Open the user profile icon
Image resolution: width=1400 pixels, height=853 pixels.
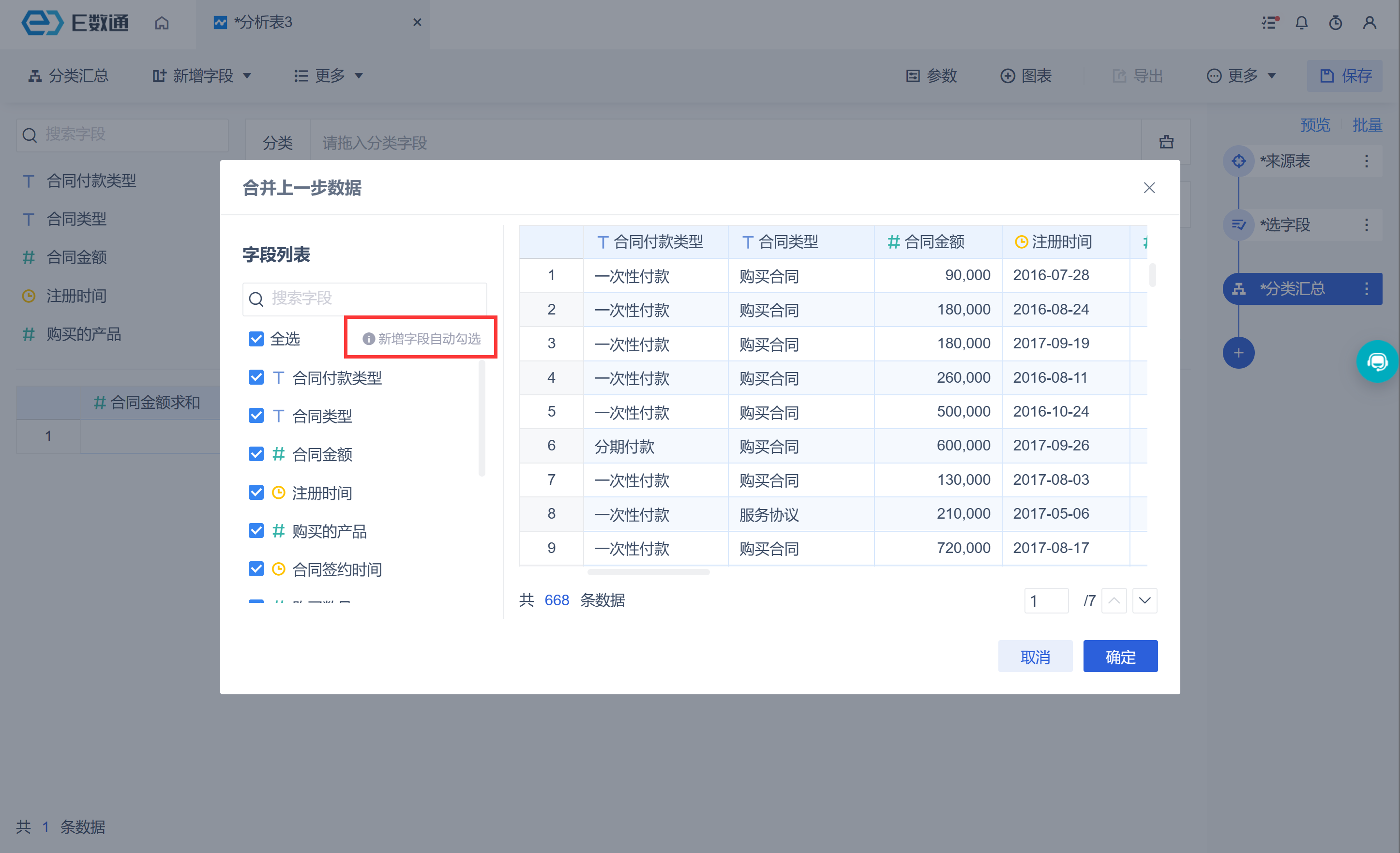click(1370, 23)
